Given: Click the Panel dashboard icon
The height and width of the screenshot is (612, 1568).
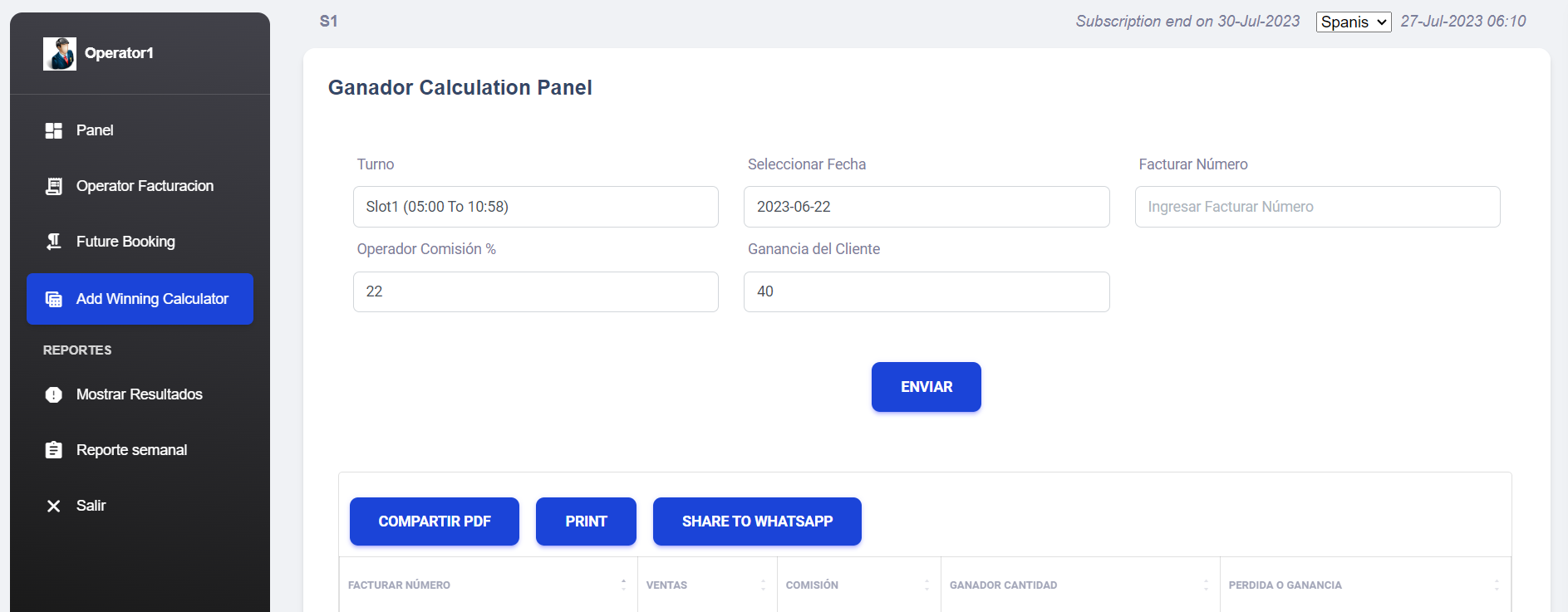Looking at the screenshot, I should (54, 130).
